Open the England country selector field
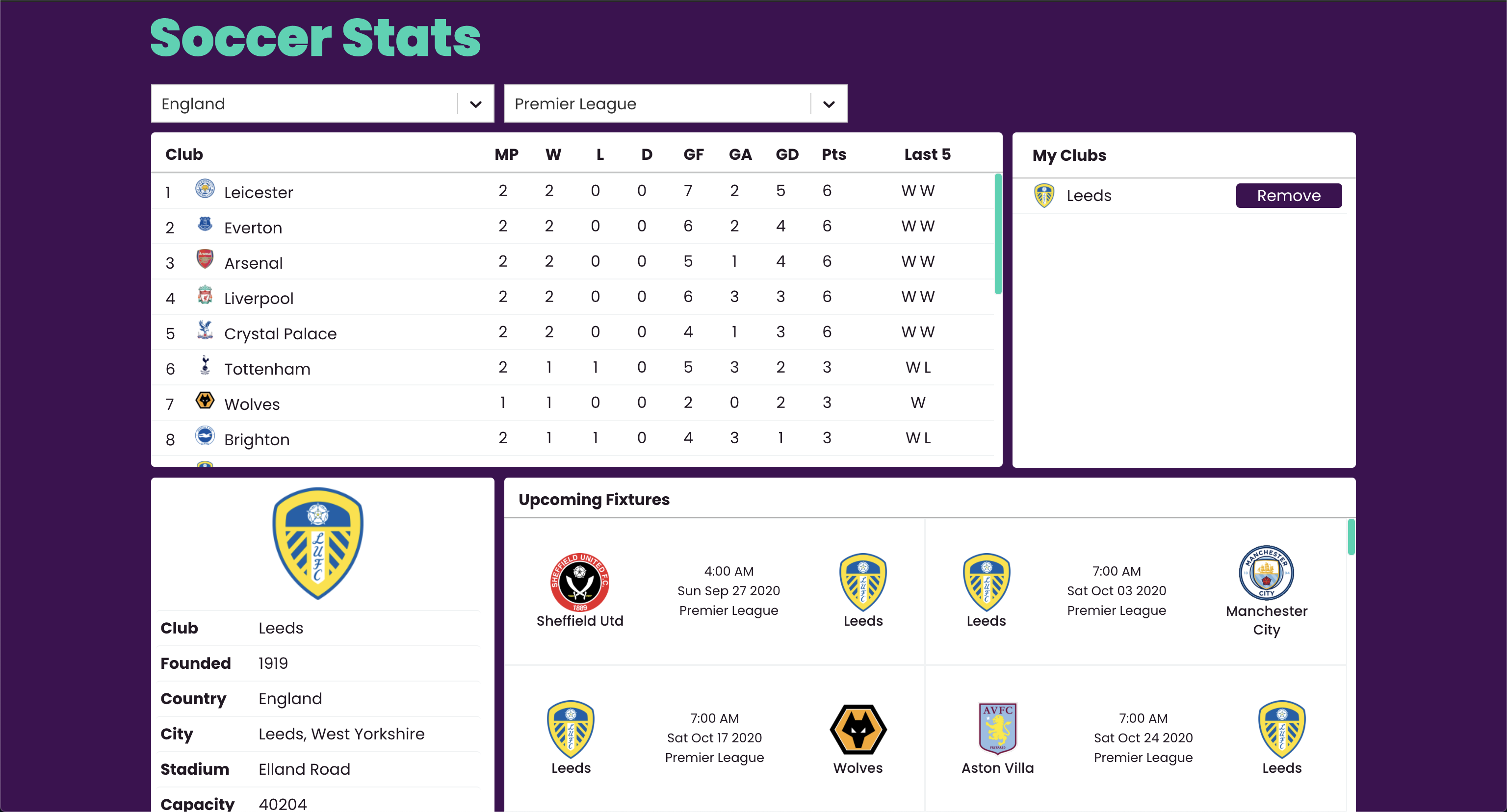This screenshot has width=1507, height=812. click(x=322, y=104)
